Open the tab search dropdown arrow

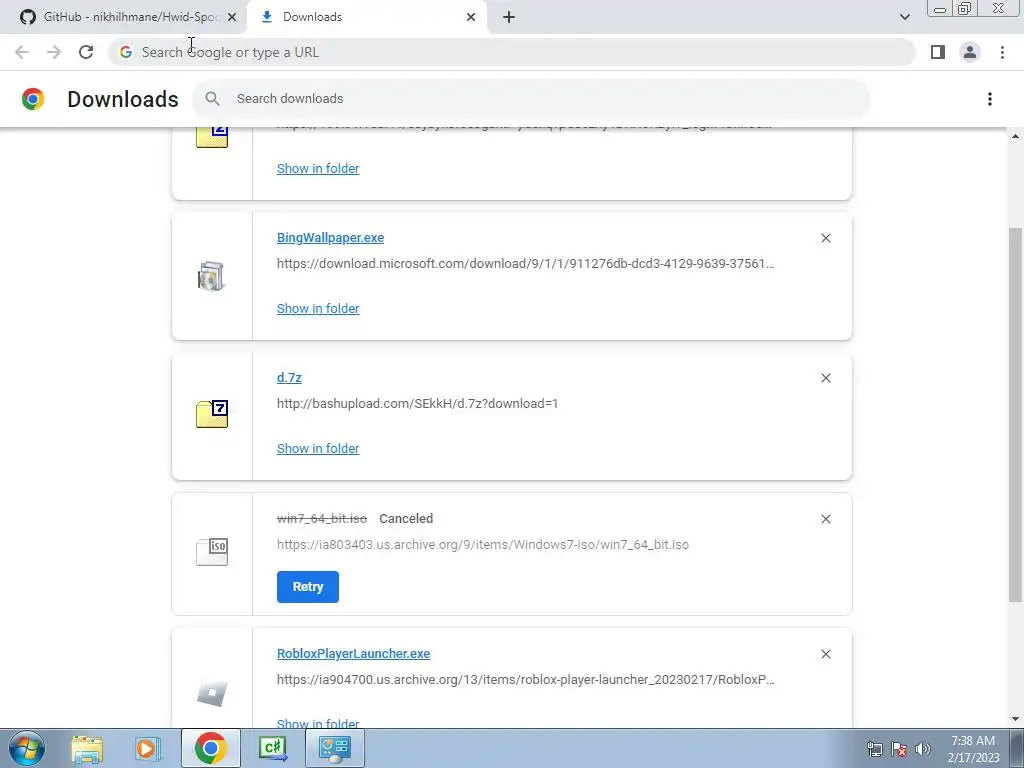[904, 17]
